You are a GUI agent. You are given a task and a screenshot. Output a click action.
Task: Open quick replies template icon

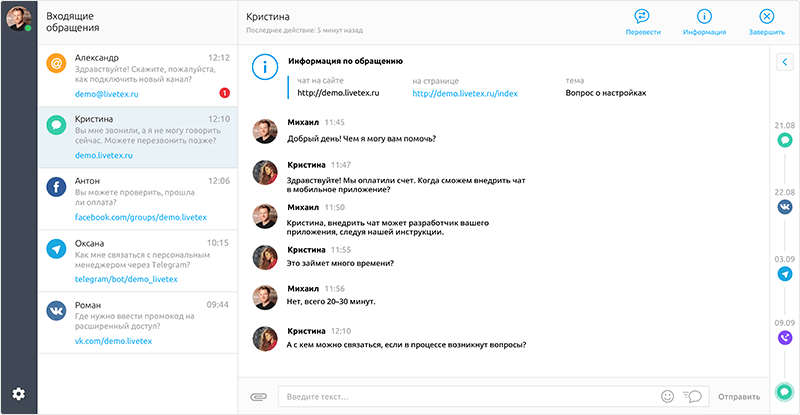click(692, 397)
